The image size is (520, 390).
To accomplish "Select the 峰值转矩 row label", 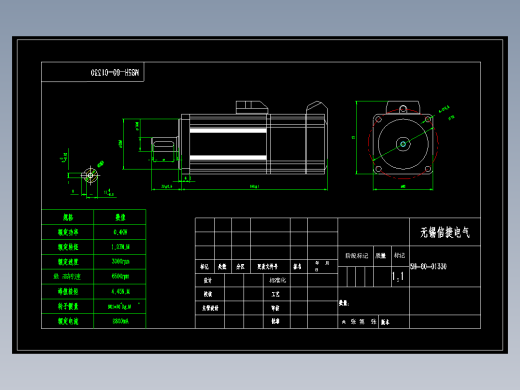I will click(x=68, y=291).
